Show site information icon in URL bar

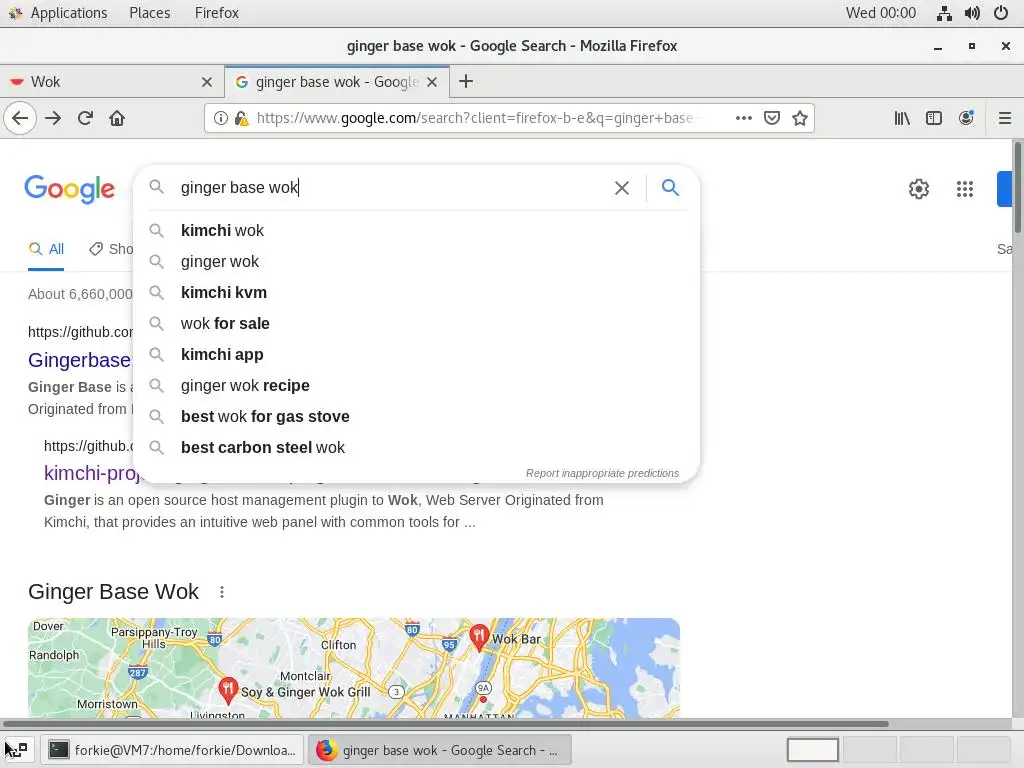pos(221,118)
